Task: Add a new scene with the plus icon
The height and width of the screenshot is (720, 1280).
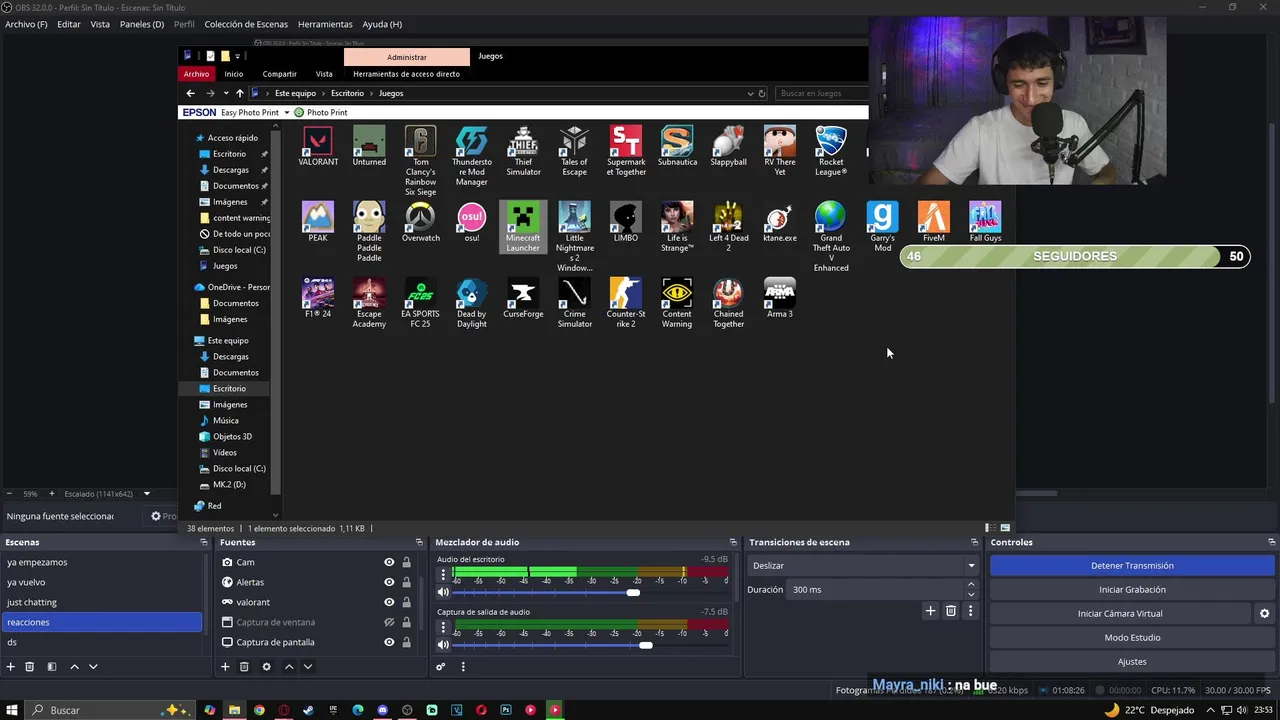Action: coord(11,667)
